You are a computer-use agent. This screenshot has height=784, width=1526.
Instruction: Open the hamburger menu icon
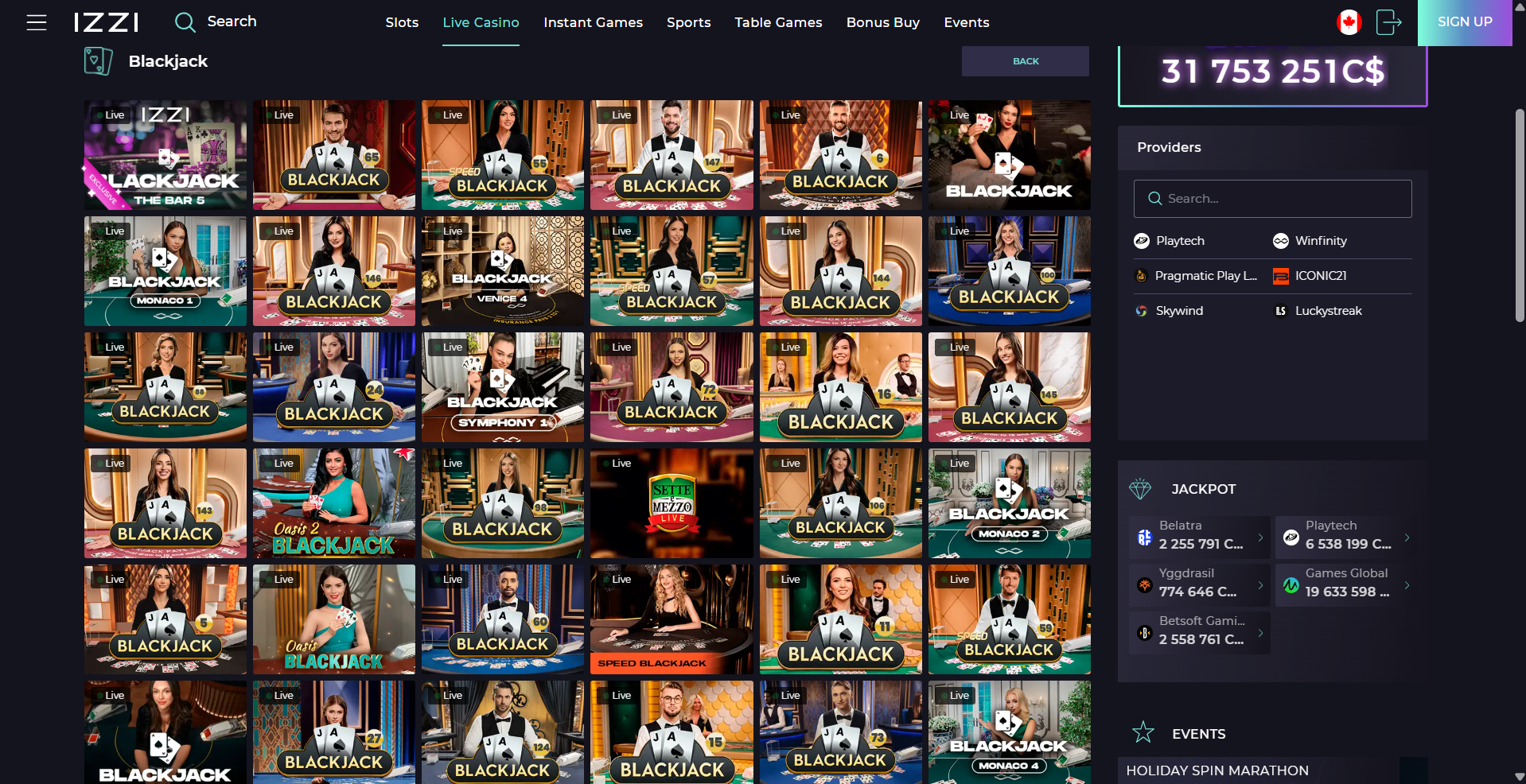[37, 22]
